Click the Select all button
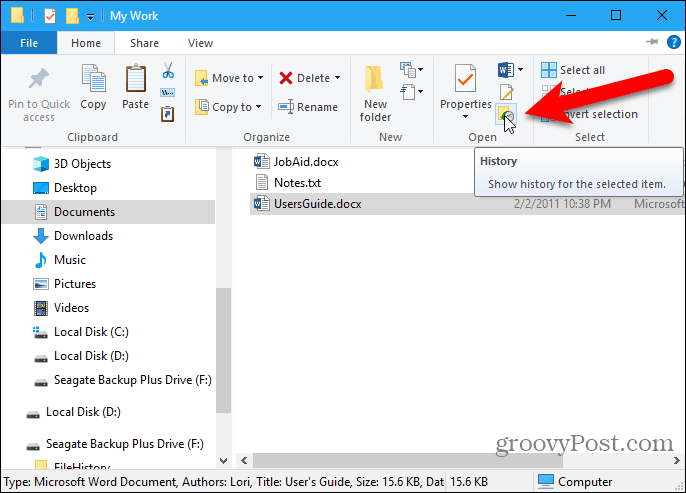The image size is (686, 493). pyautogui.click(x=573, y=70)
